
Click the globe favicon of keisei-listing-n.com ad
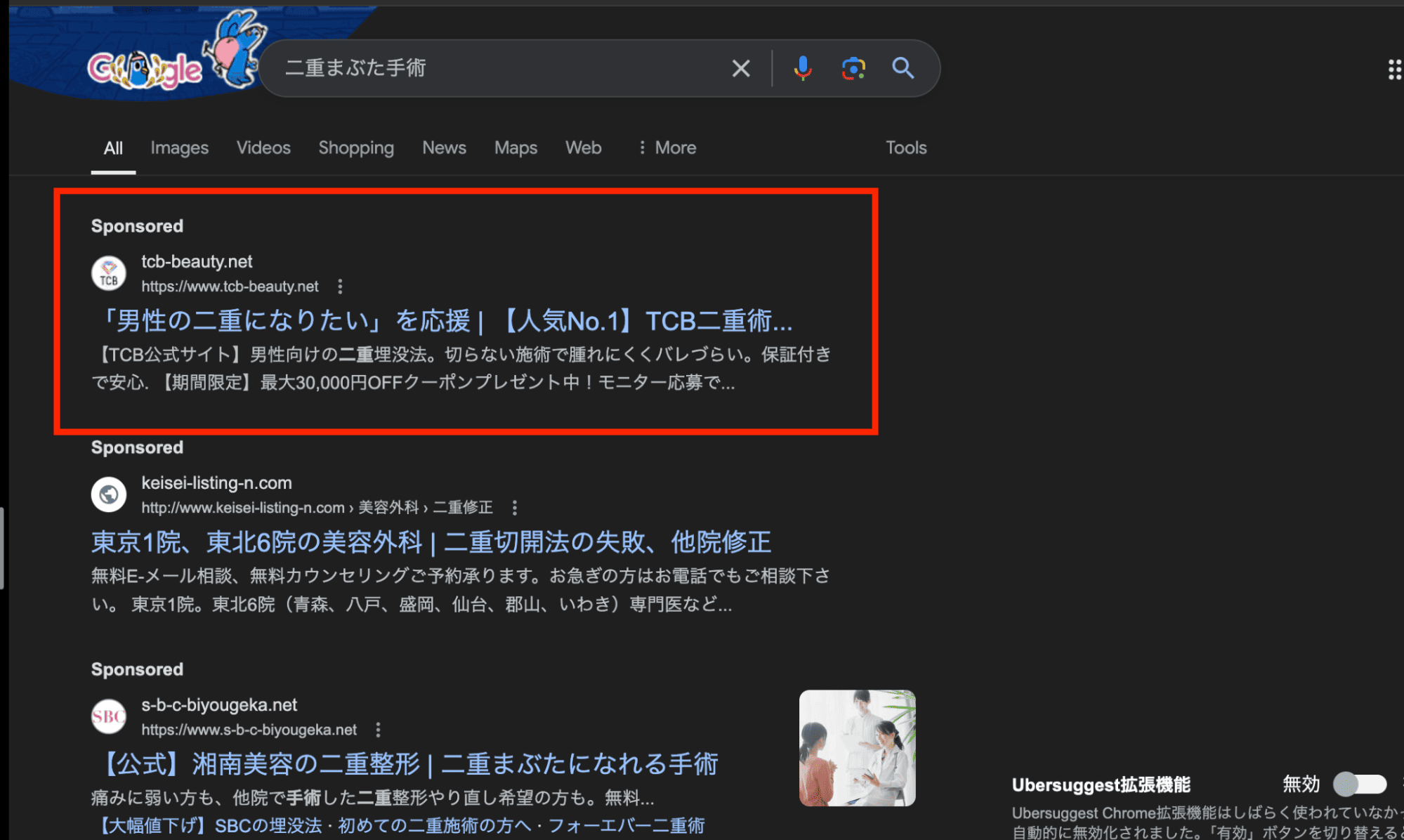(x=109, y=494)
